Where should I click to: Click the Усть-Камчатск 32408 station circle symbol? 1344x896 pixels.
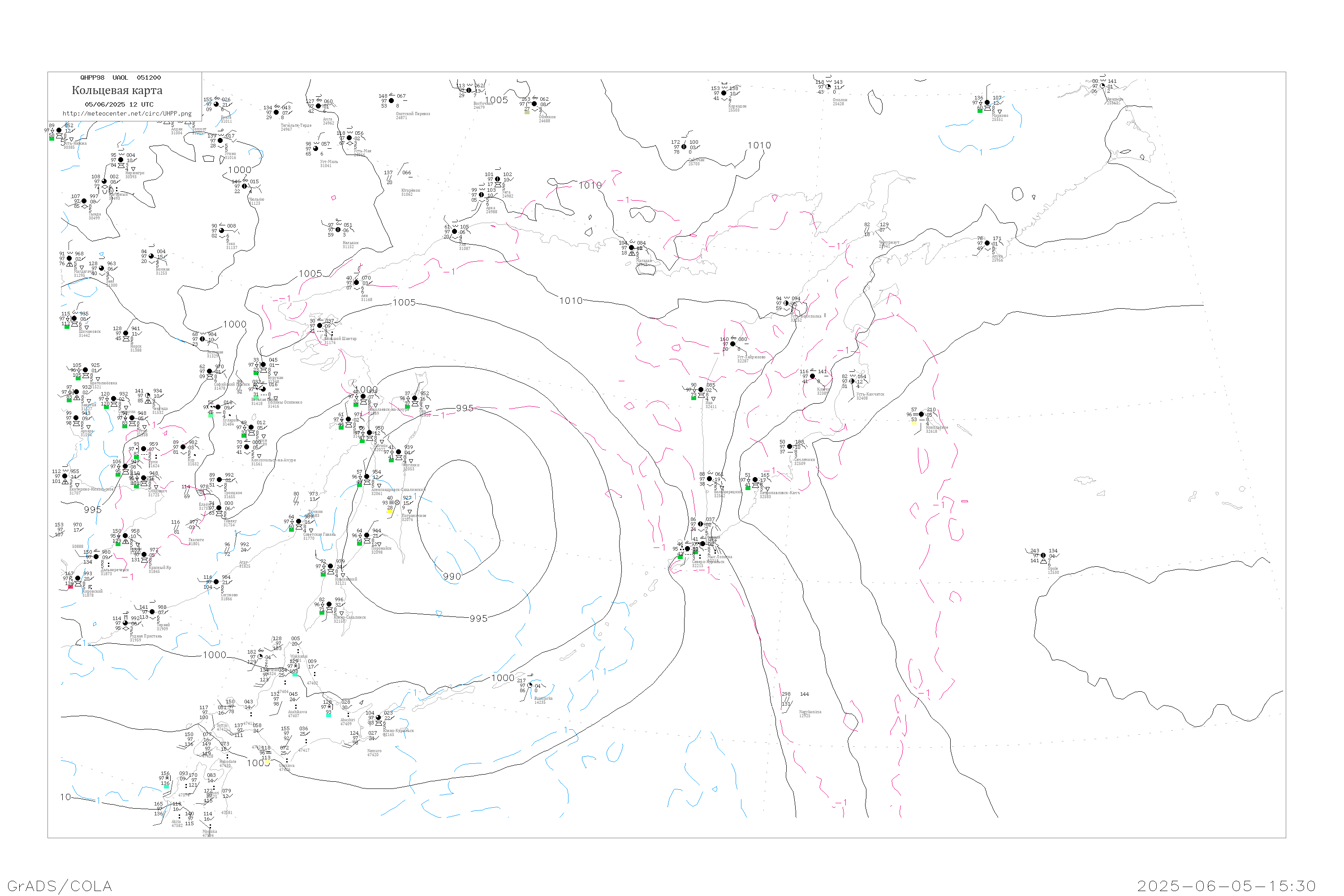pos(852,381)
